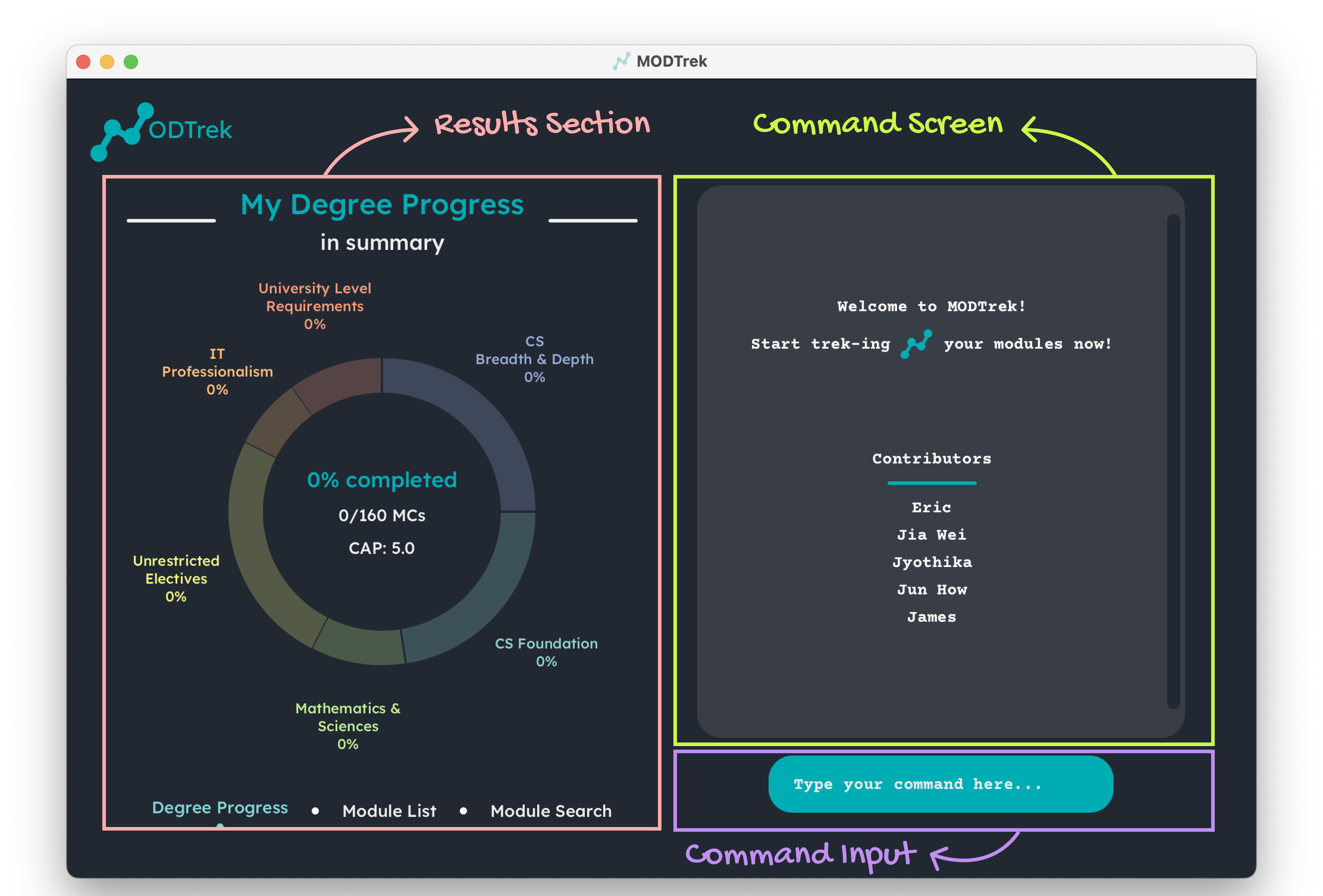
Task: Click the 'CS Breadth & Depth 0%' label
Action: click(x=534, y=359)
